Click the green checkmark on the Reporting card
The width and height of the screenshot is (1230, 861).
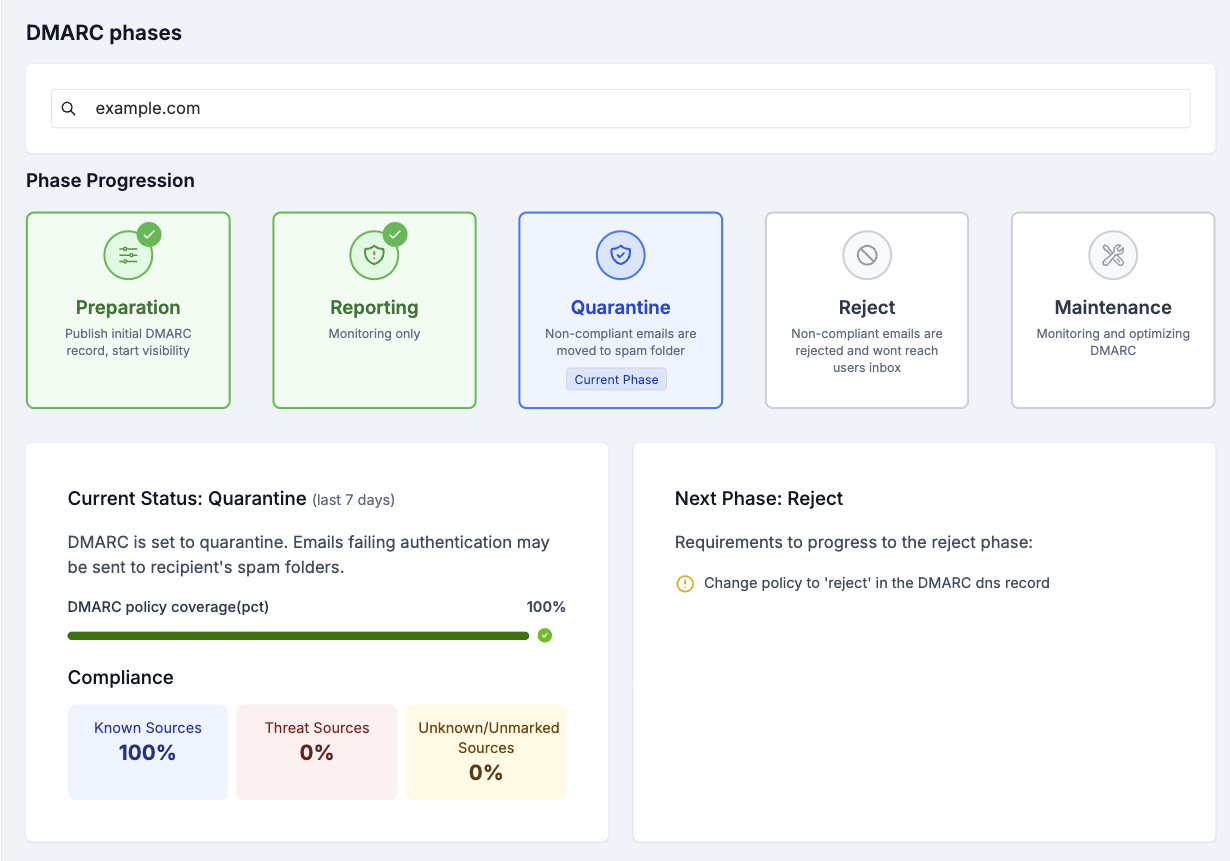click(x=396, y=233)
